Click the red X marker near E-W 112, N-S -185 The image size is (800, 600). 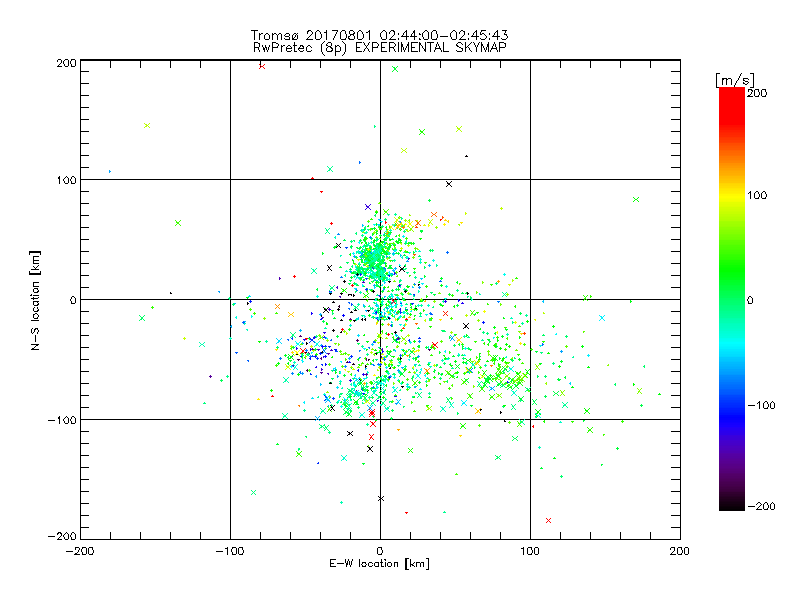tap(548, 520)
